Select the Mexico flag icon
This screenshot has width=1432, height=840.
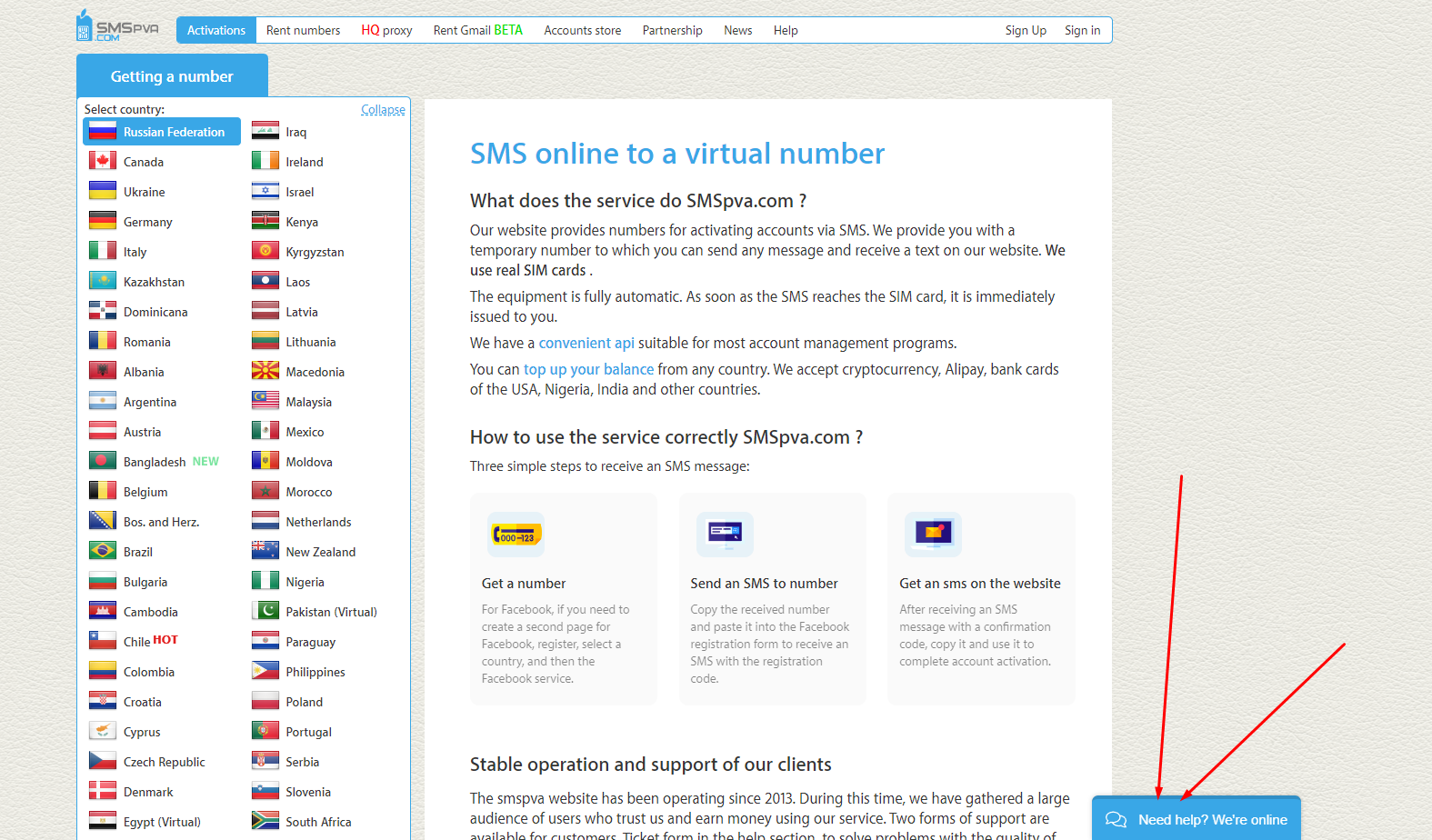coord(265,431)
